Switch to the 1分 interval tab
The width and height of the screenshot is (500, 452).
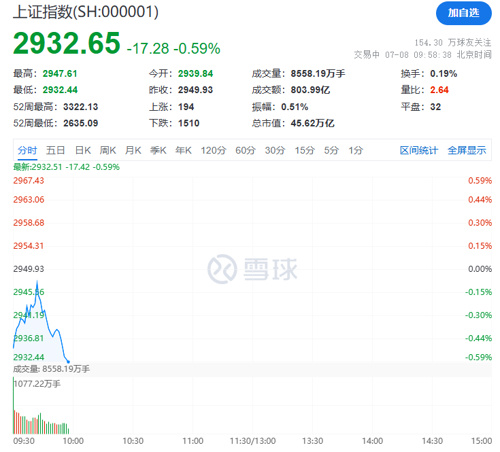point(356,150)
